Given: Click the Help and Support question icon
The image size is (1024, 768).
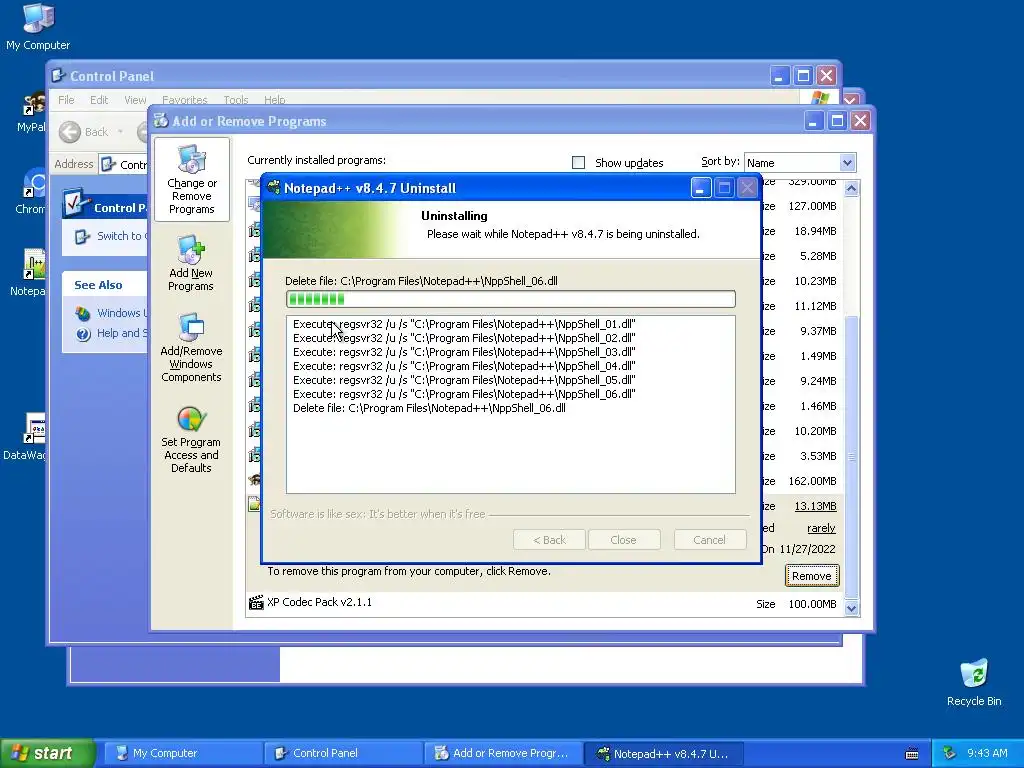Looking at the screenshot, I should click(83, 334).
